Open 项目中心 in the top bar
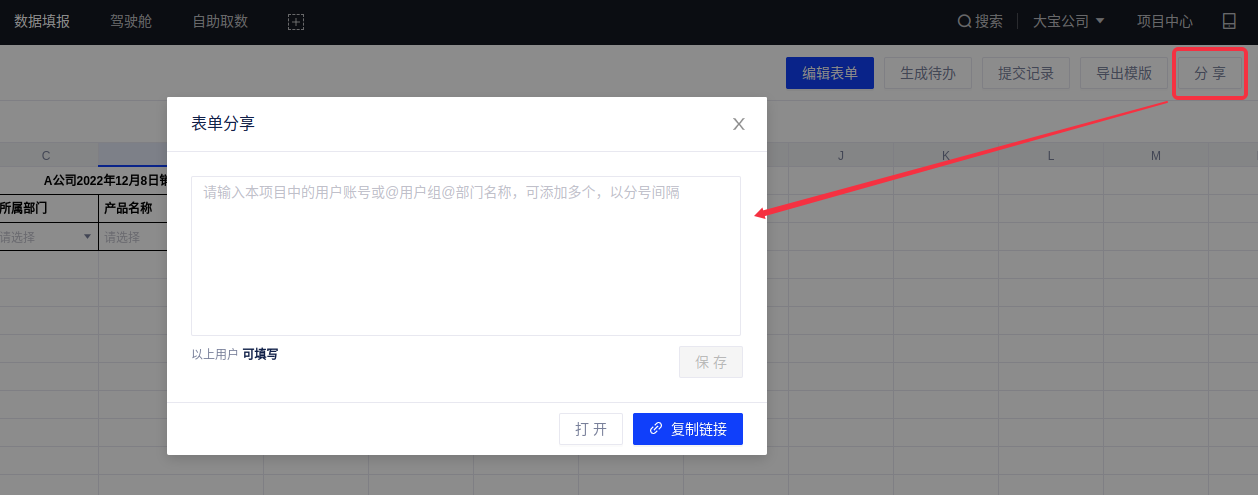 (1165, 21)
